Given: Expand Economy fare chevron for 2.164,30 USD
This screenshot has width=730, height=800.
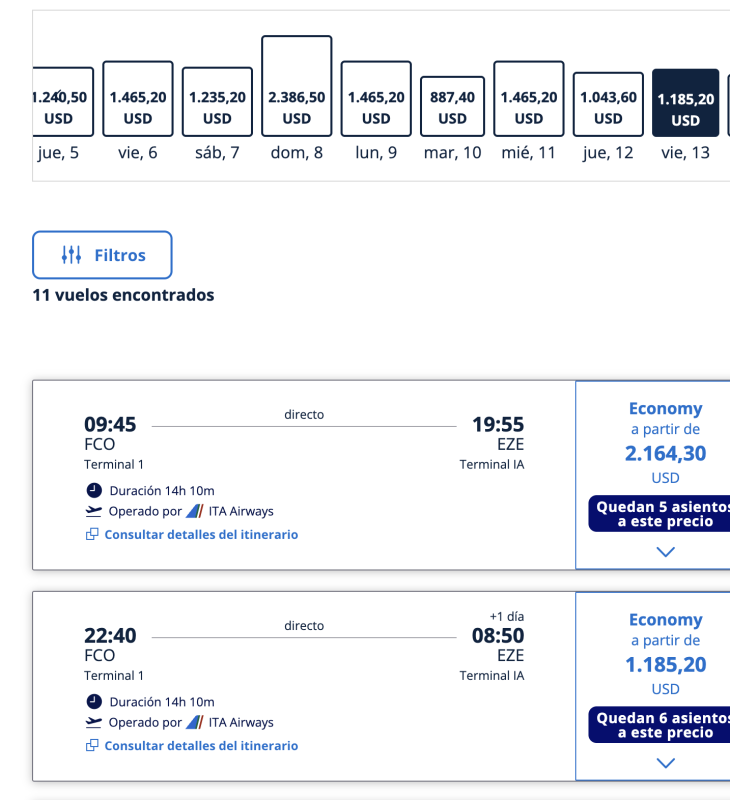Looking at the screenshot, I should pyautogui.click(x=665, y=552).
